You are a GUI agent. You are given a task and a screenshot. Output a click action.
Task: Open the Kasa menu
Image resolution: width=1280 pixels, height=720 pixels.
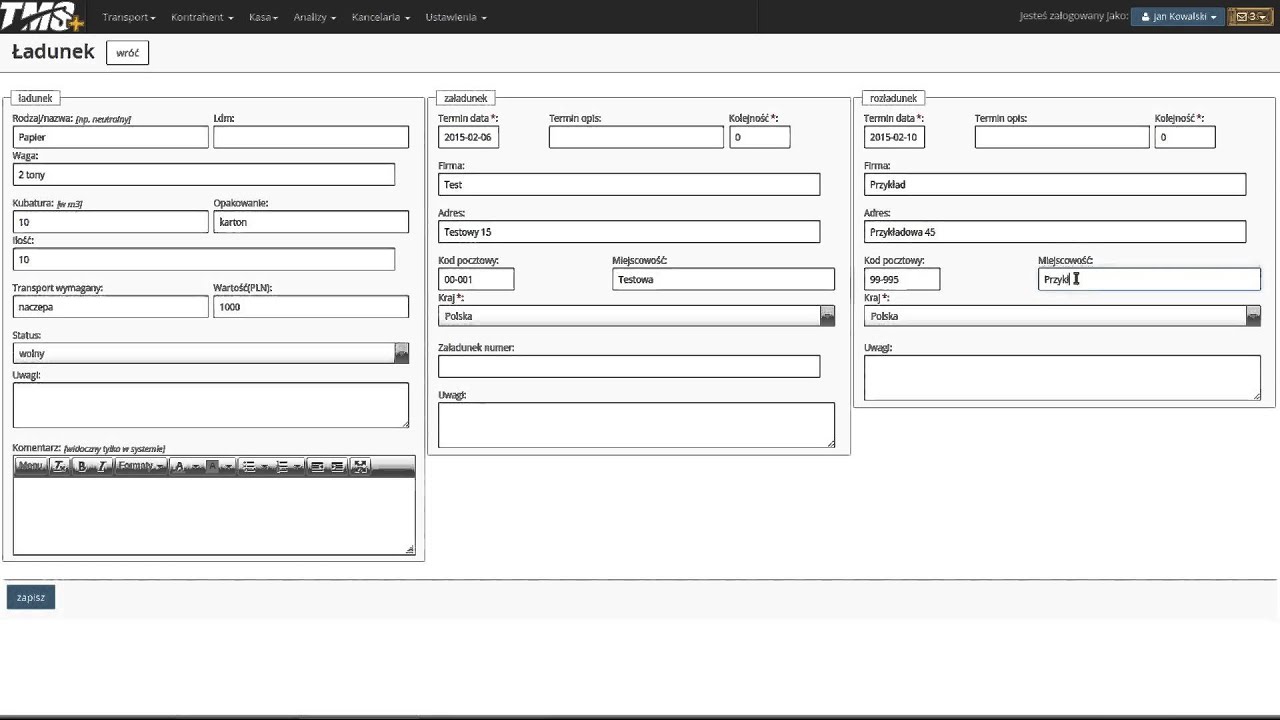(264, 17)
